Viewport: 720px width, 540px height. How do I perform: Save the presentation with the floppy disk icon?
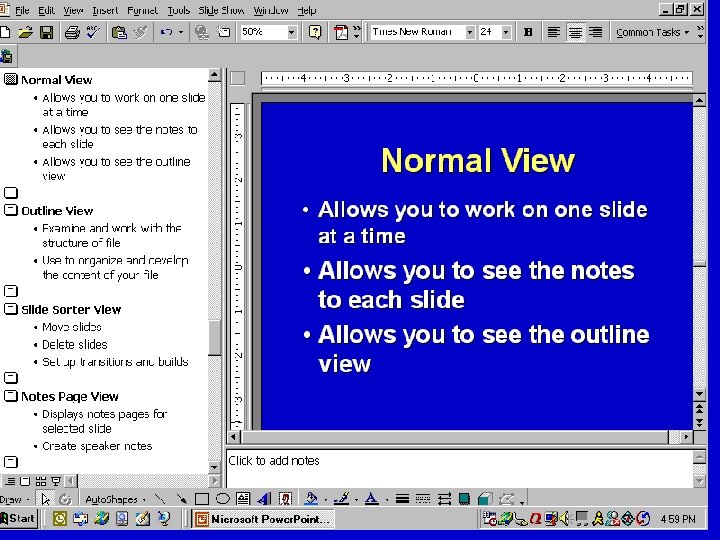click(46, 32)
